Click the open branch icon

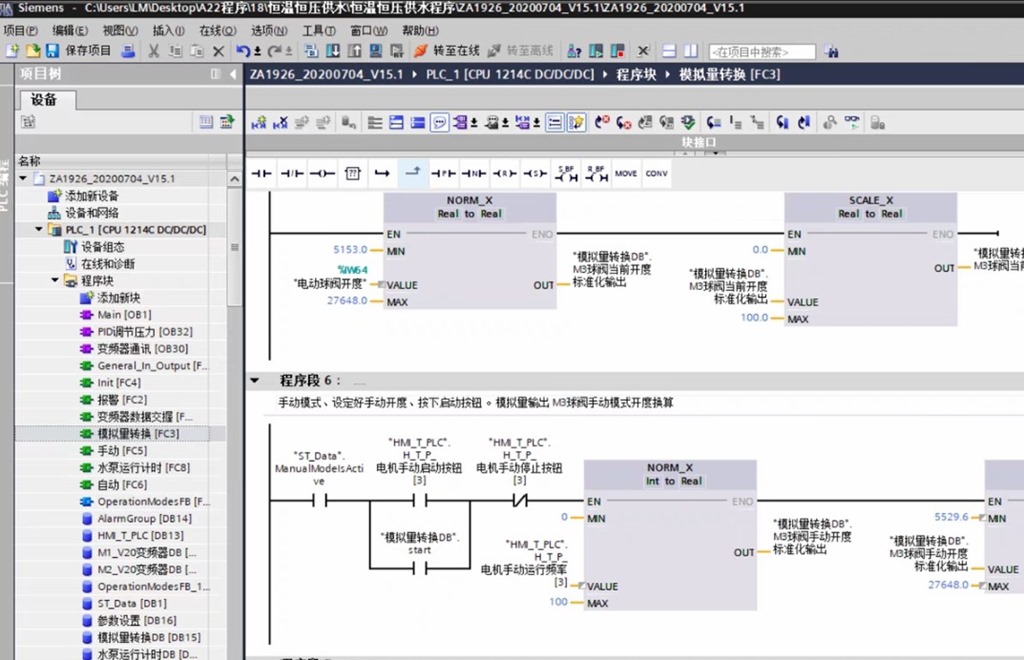(383, 174)
